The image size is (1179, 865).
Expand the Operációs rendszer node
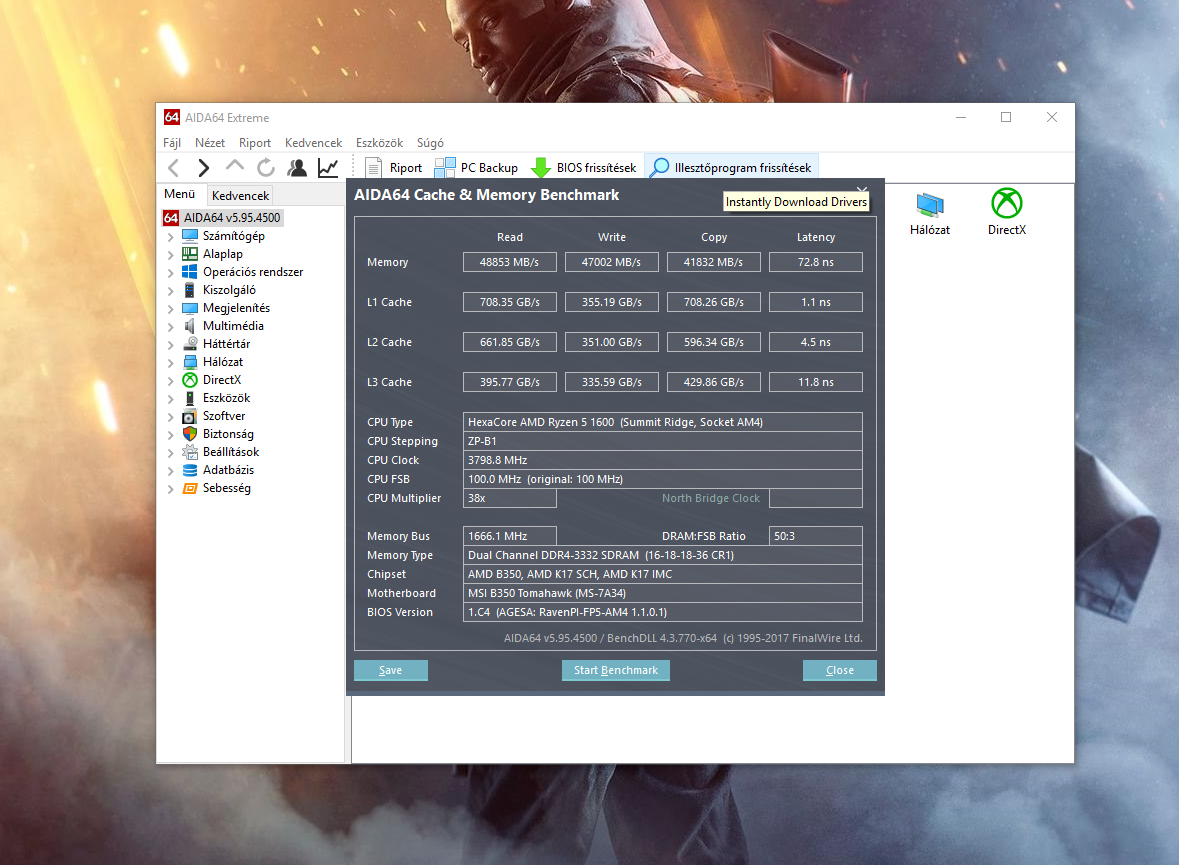(171, 273)
